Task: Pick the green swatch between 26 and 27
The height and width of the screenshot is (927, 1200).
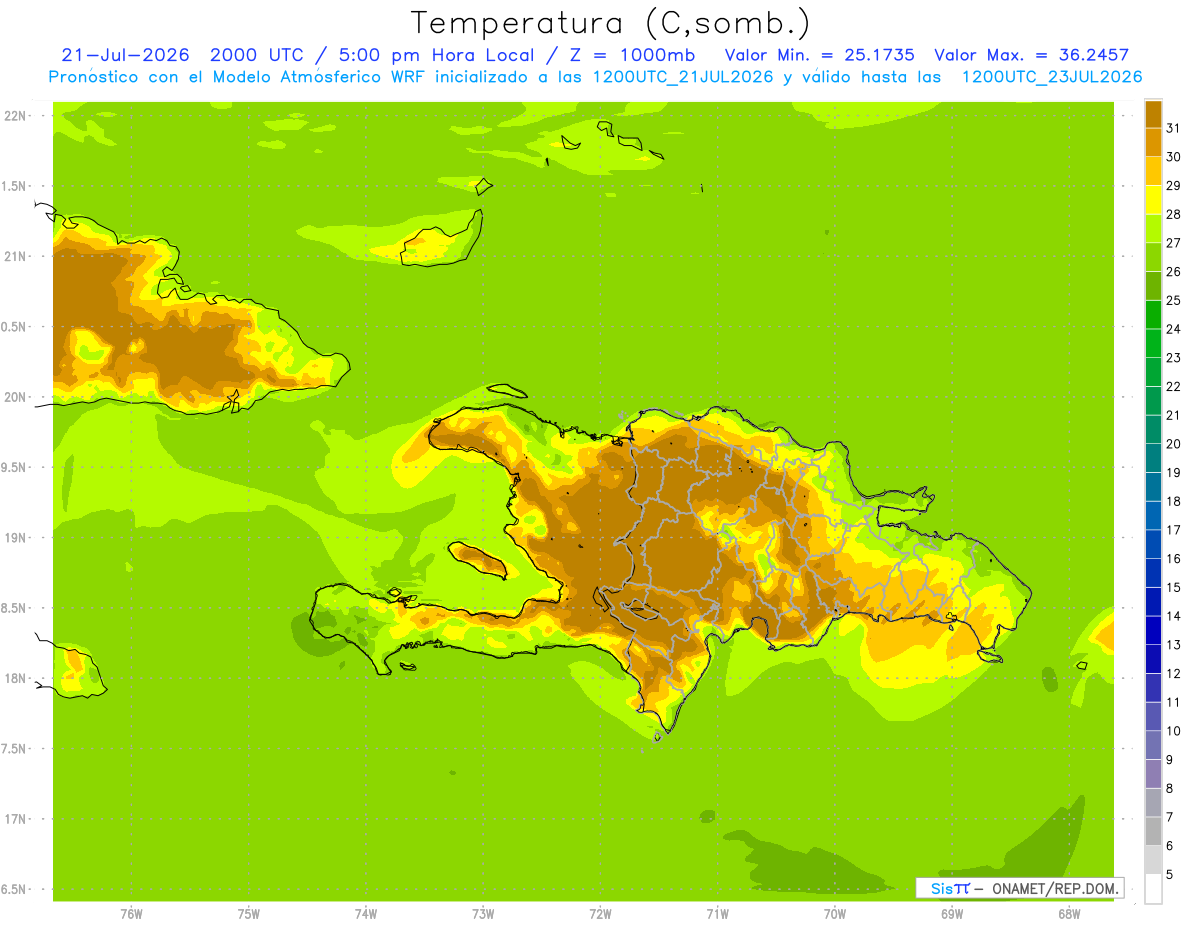Action: (1153, 257)
